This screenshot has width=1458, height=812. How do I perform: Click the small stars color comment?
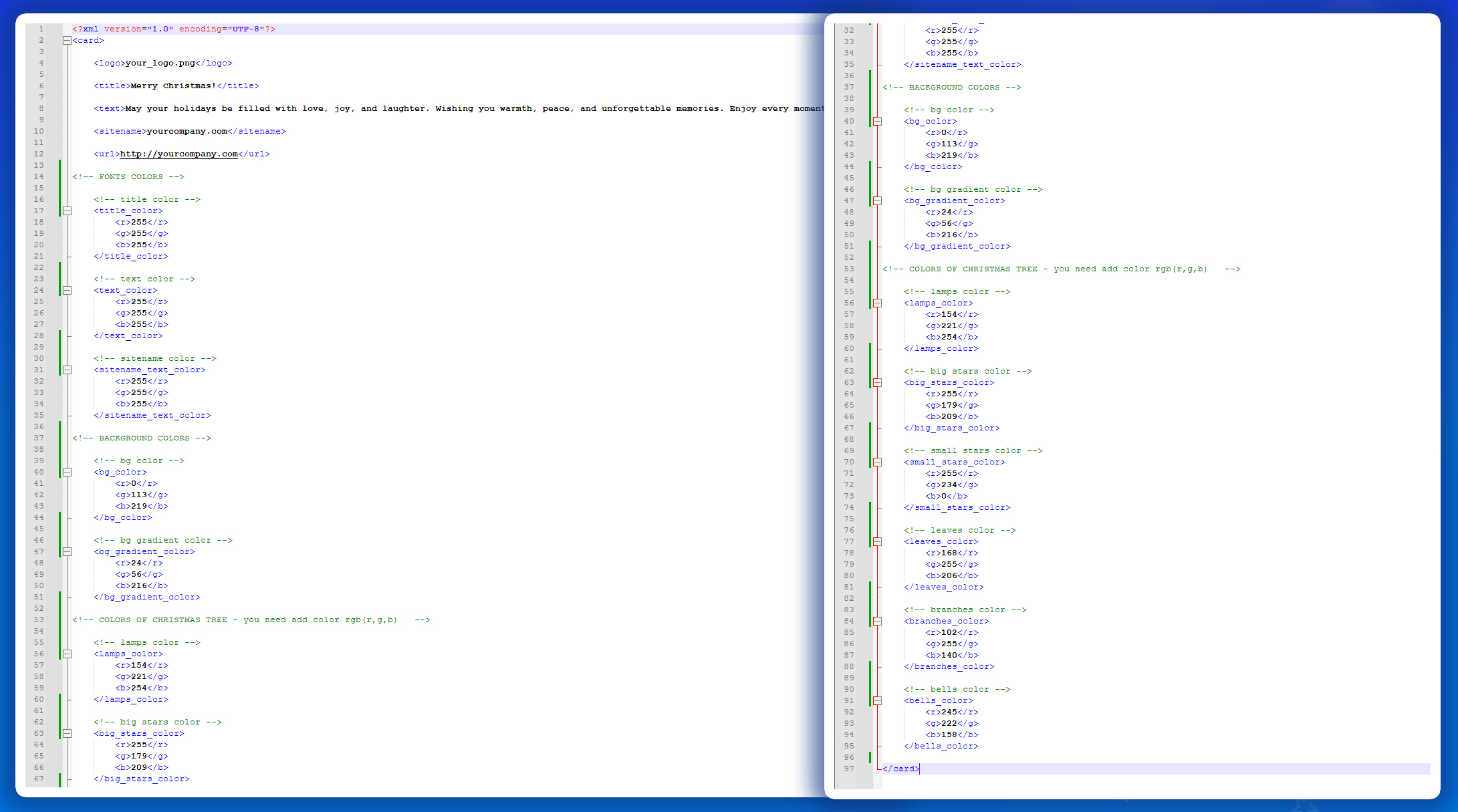click(973, 451)
